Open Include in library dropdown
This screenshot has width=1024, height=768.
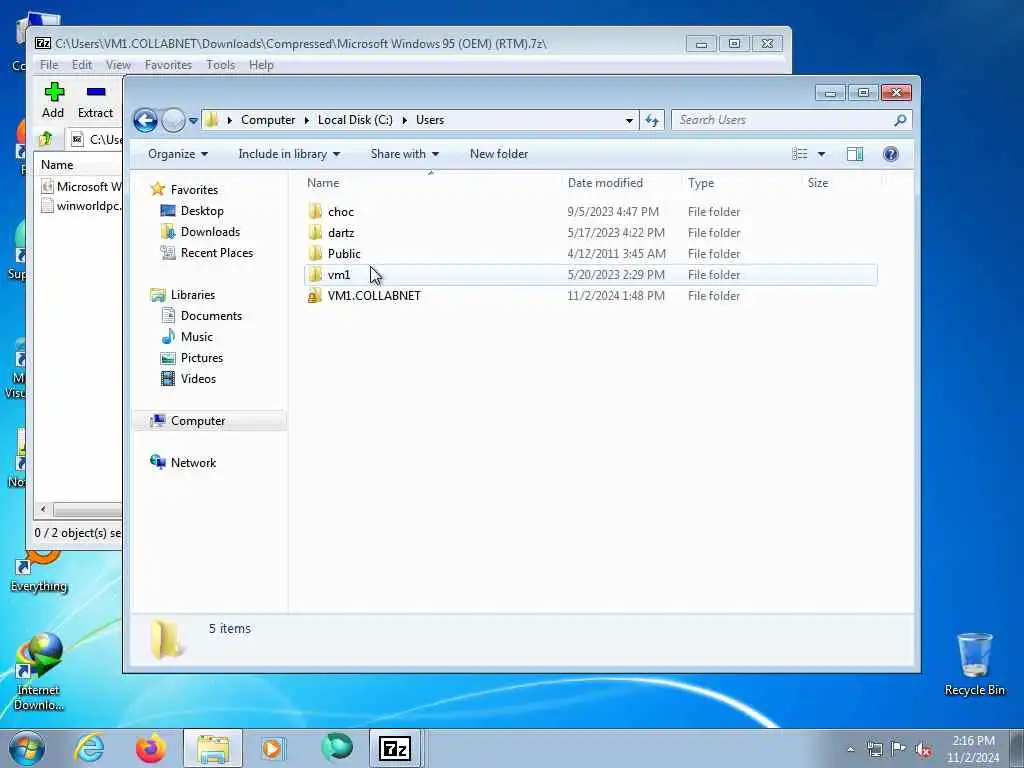tap(289, 154)
